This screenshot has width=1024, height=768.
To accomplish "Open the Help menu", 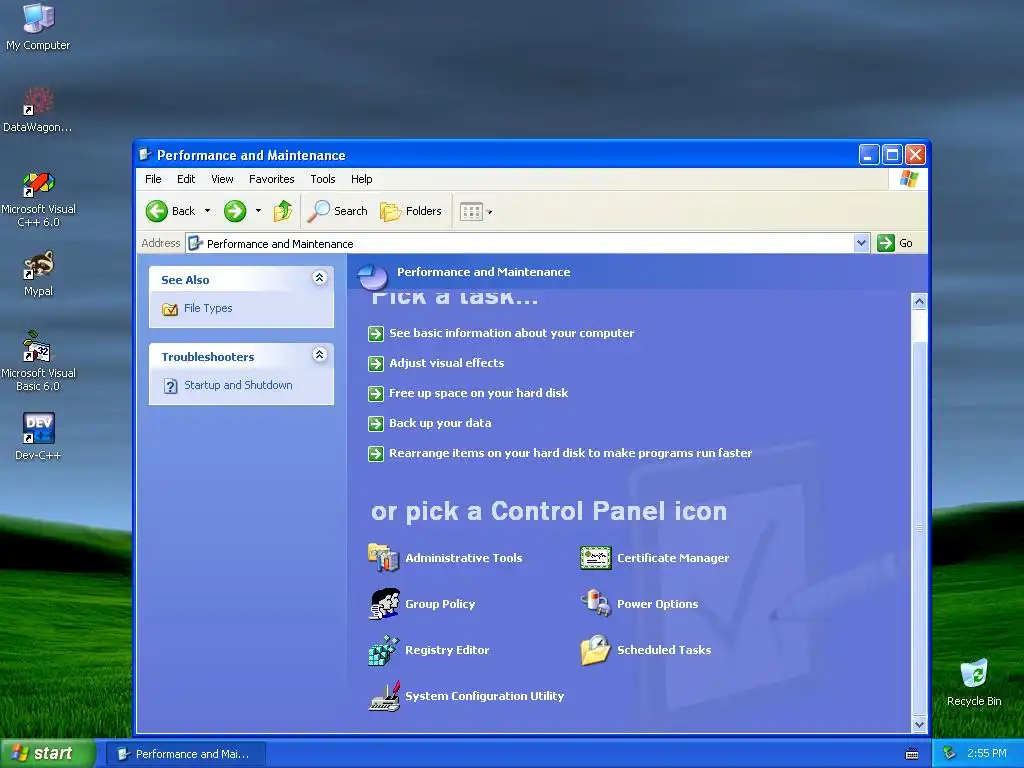I will pyautogui.click(x=361, y=179).
